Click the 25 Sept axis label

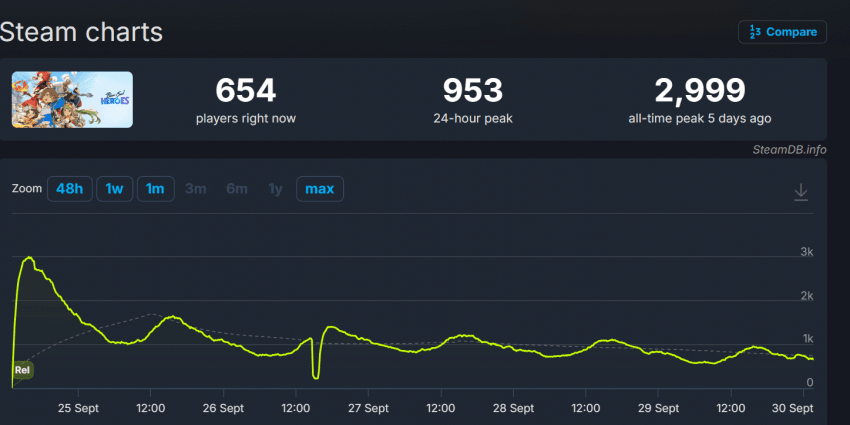tap(78, 408)
